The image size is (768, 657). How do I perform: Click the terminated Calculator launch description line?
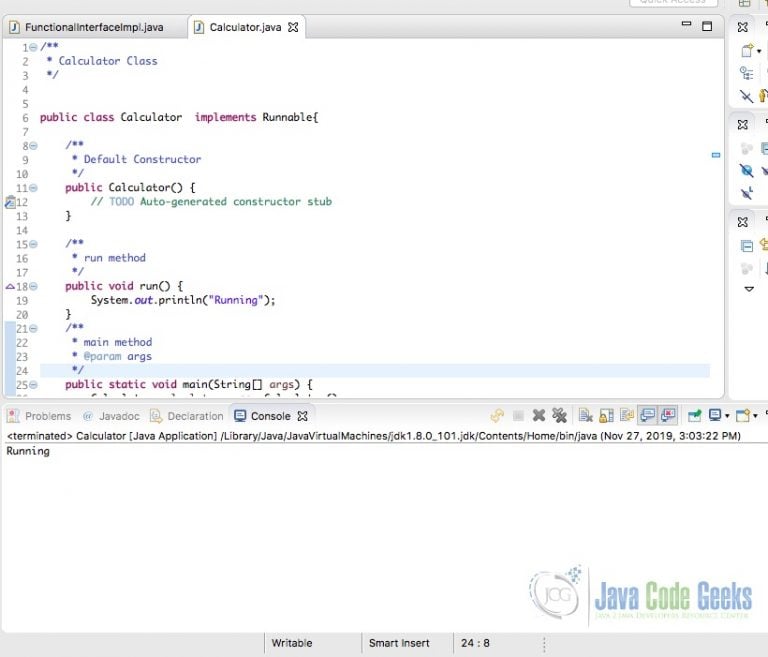pyautogui.click(x=374, y=436)
